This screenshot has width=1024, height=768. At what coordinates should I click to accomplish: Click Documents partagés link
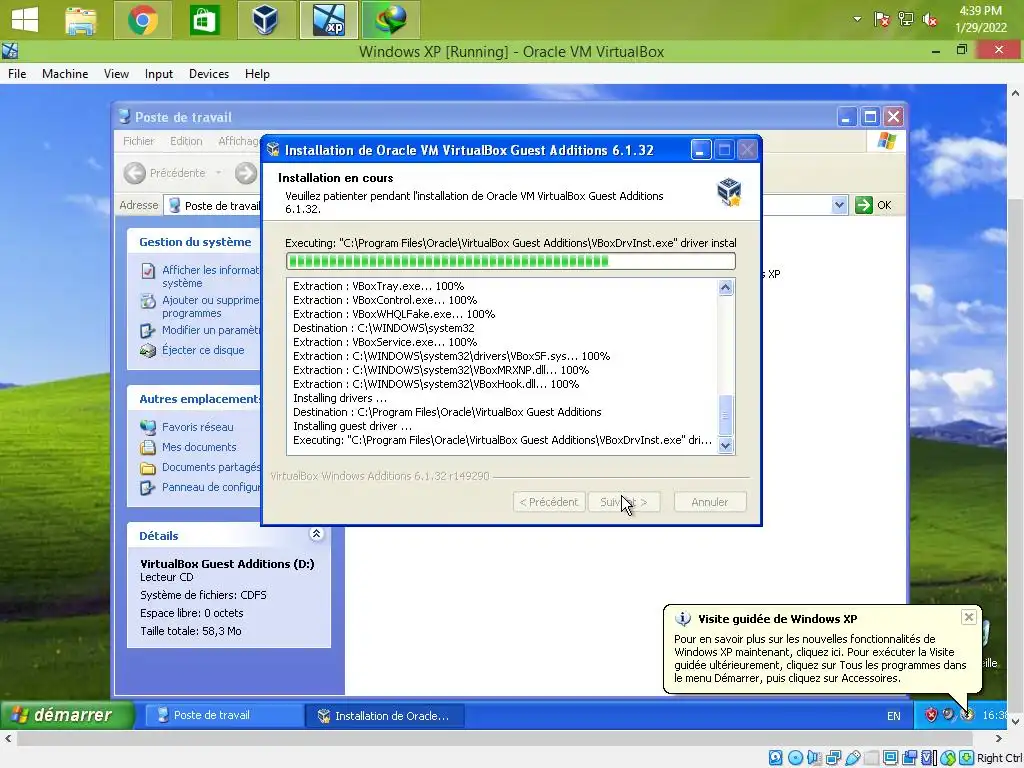pos(211,467)
